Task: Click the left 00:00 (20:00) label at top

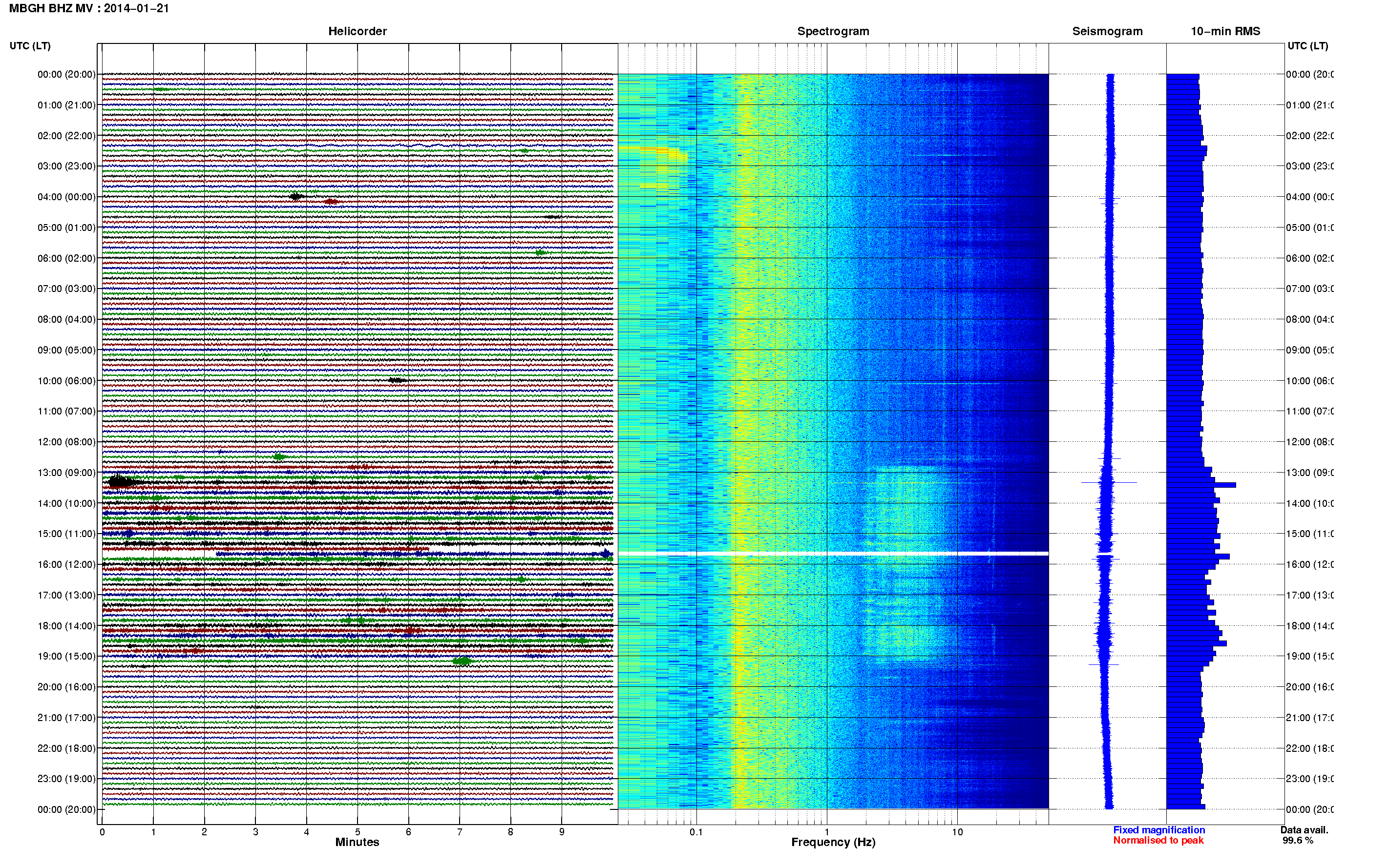Action: tap(66, 74)
